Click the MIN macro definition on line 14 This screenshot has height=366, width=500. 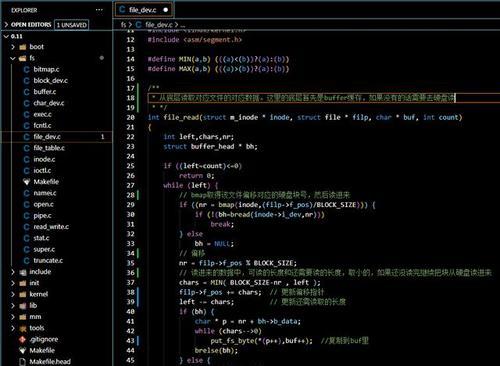[x=218, y=59]
